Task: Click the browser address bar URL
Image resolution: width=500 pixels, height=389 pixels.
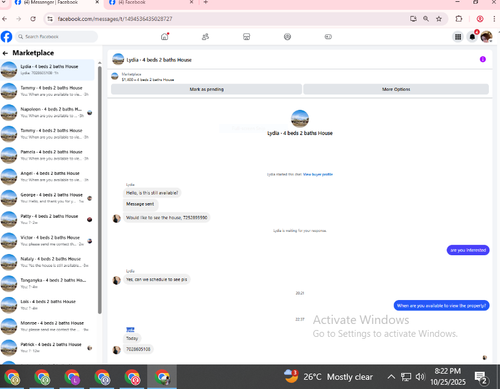Action: click(x=115, y=19)
